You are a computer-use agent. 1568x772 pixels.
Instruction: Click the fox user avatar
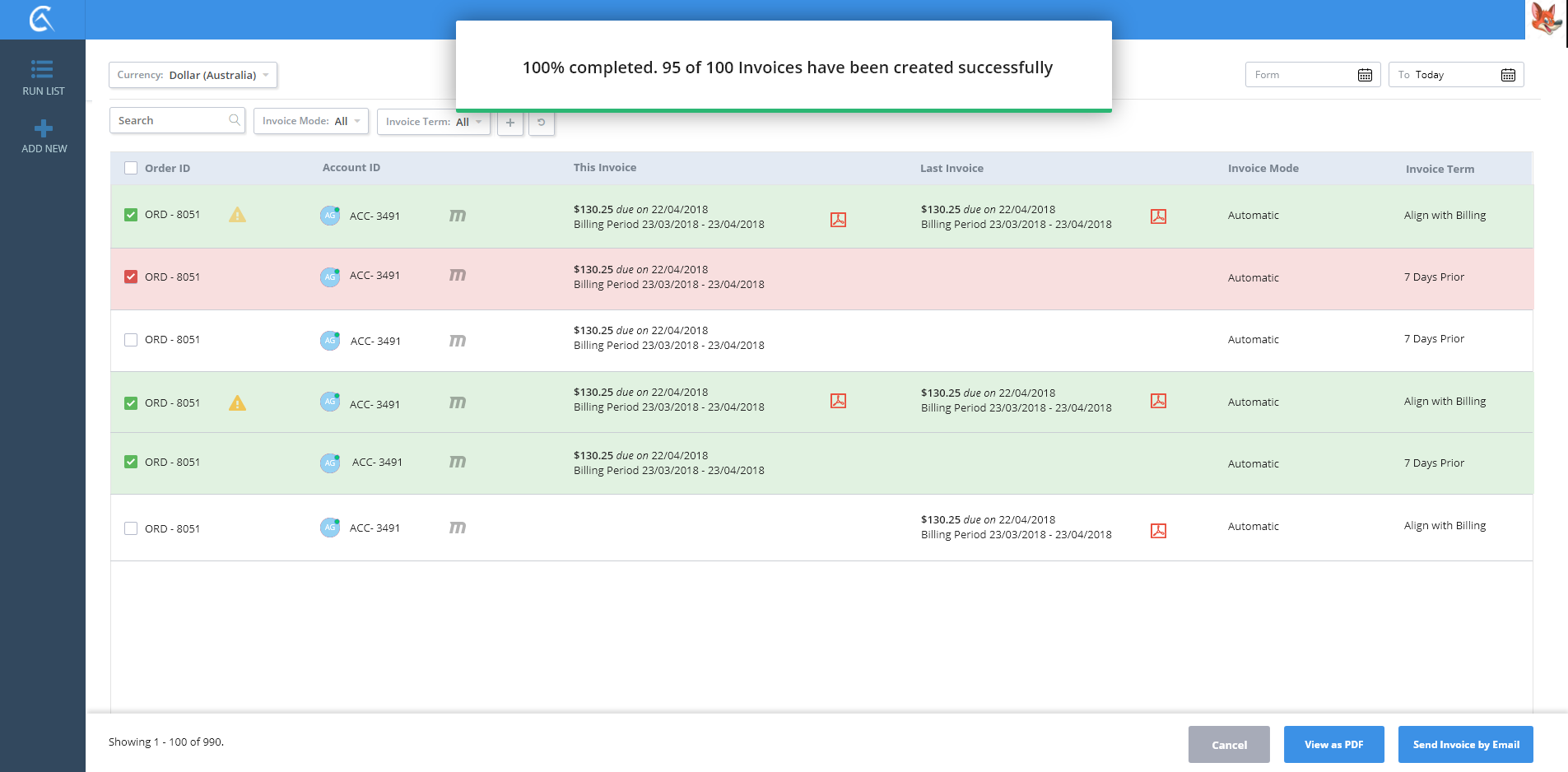tap(1546, 19)
